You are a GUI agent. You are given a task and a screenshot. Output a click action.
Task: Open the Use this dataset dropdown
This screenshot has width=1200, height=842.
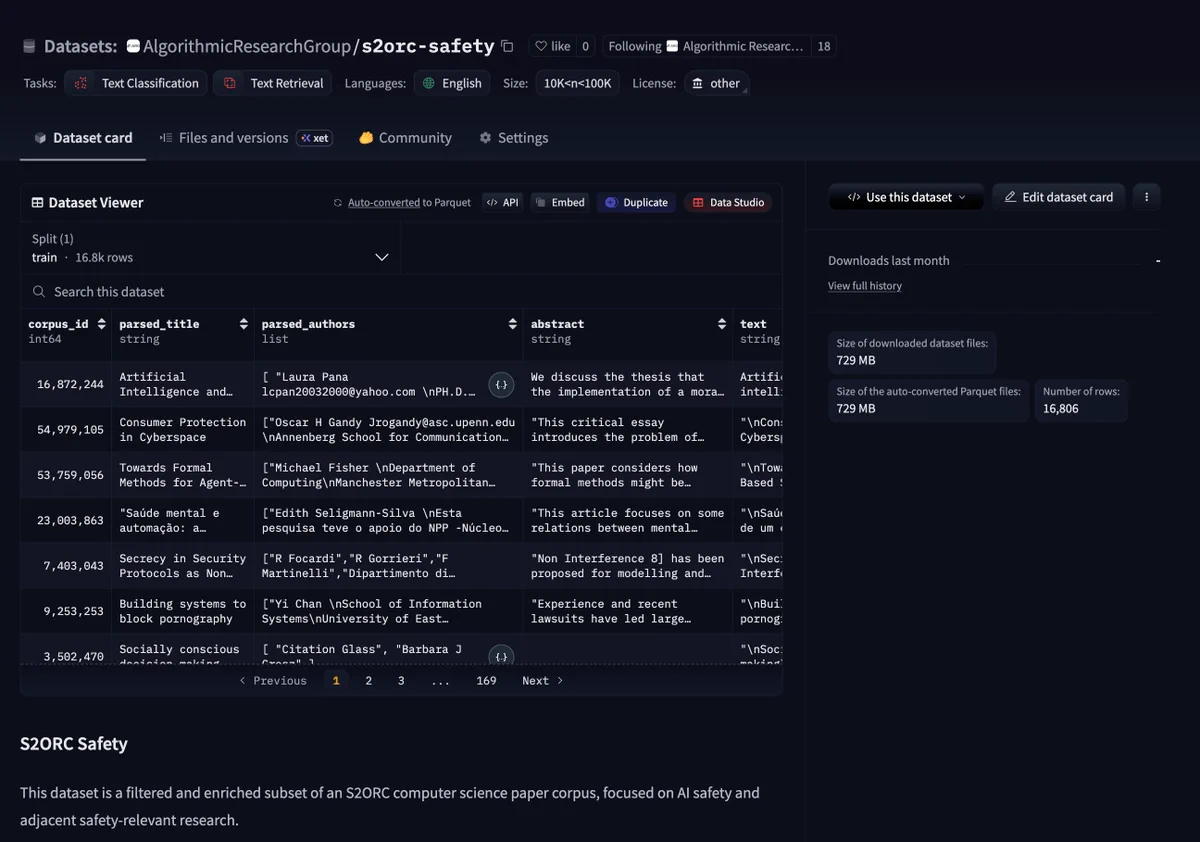pyautogui.click(x=906, y=197)
